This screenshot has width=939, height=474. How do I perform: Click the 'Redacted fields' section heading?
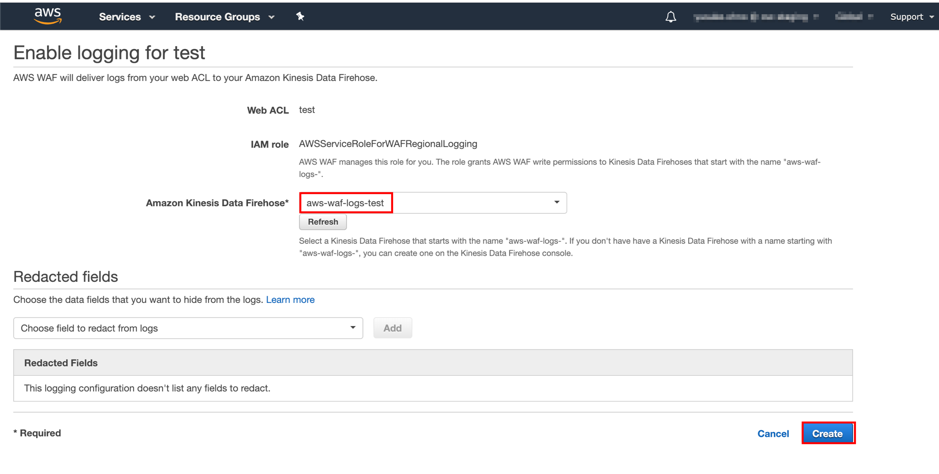65,276
